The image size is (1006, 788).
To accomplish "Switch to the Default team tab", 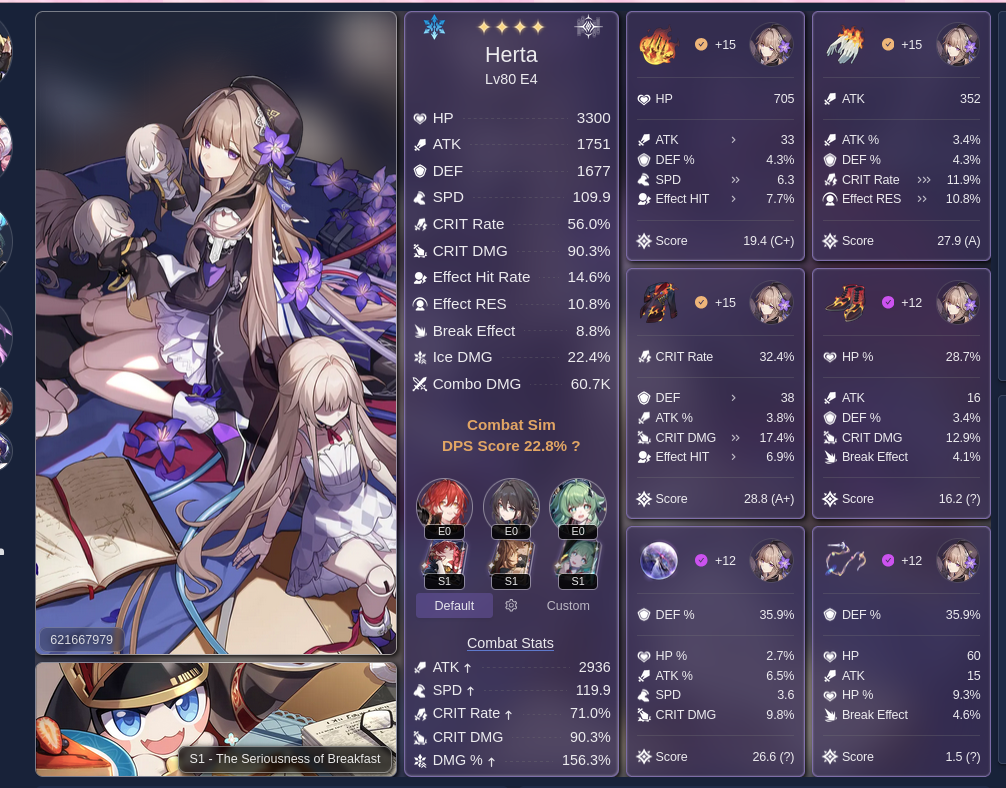I will click(454, 606).
